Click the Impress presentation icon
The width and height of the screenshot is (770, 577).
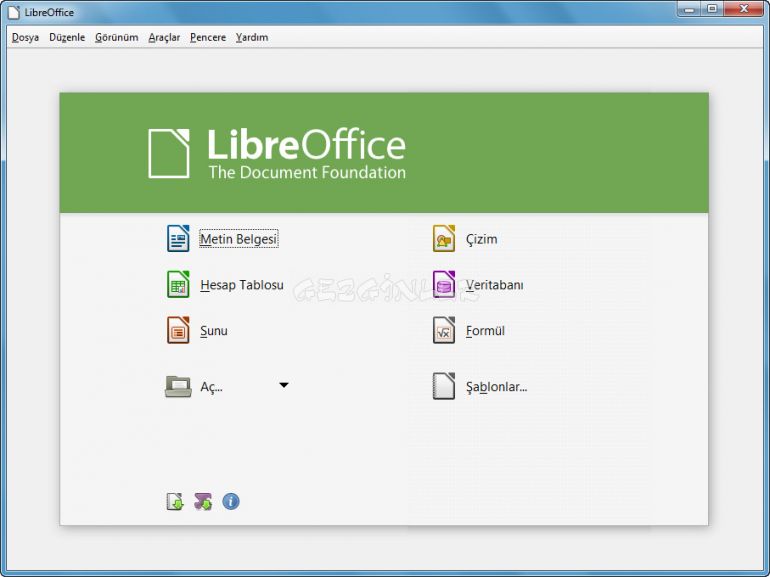pyautogui.click(x=178, y=330)
